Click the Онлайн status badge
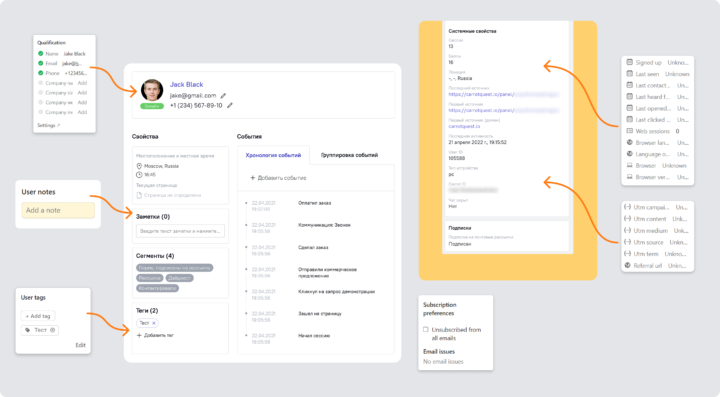The height and width of the screenshot is (397, 720). [x=152, y=106]
